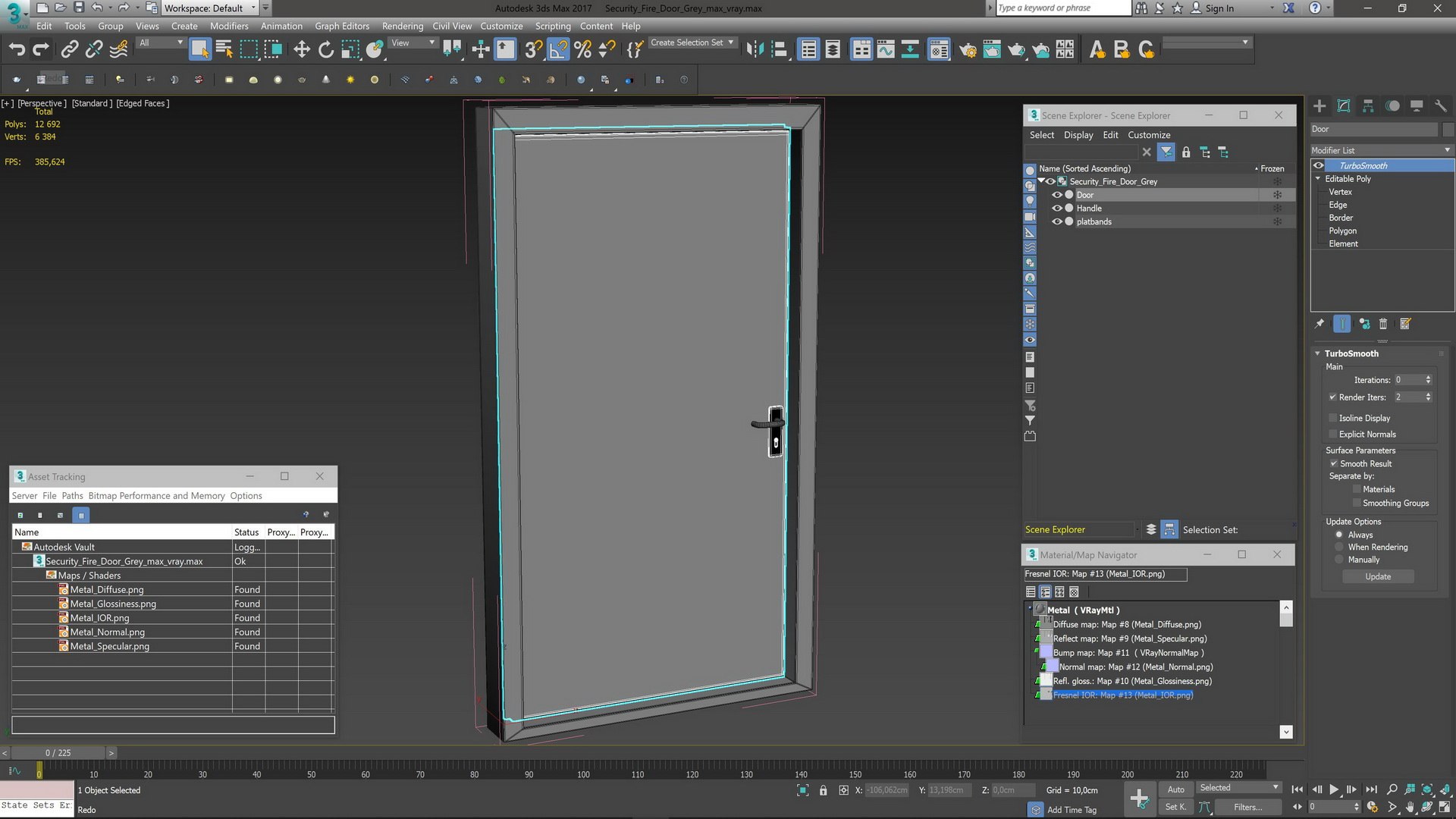The image size is (1456, 819).
Task: Choose the Select Object tool
Action: [199, 50]
